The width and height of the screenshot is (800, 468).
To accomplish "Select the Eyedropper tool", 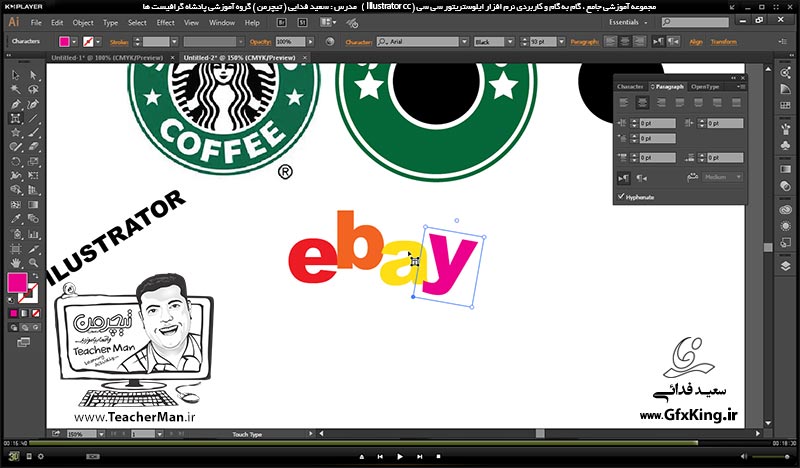I will [x=16, y=219].
